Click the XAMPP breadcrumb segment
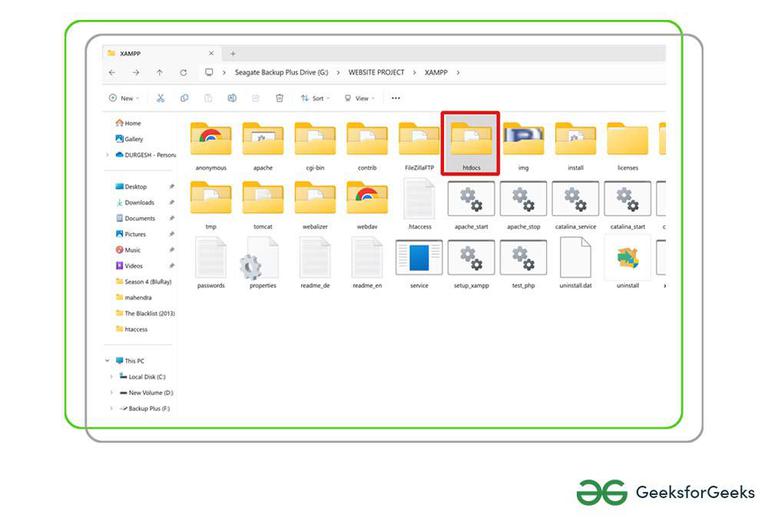This screenshot has height=518, width=768. (x=436, y=72)
